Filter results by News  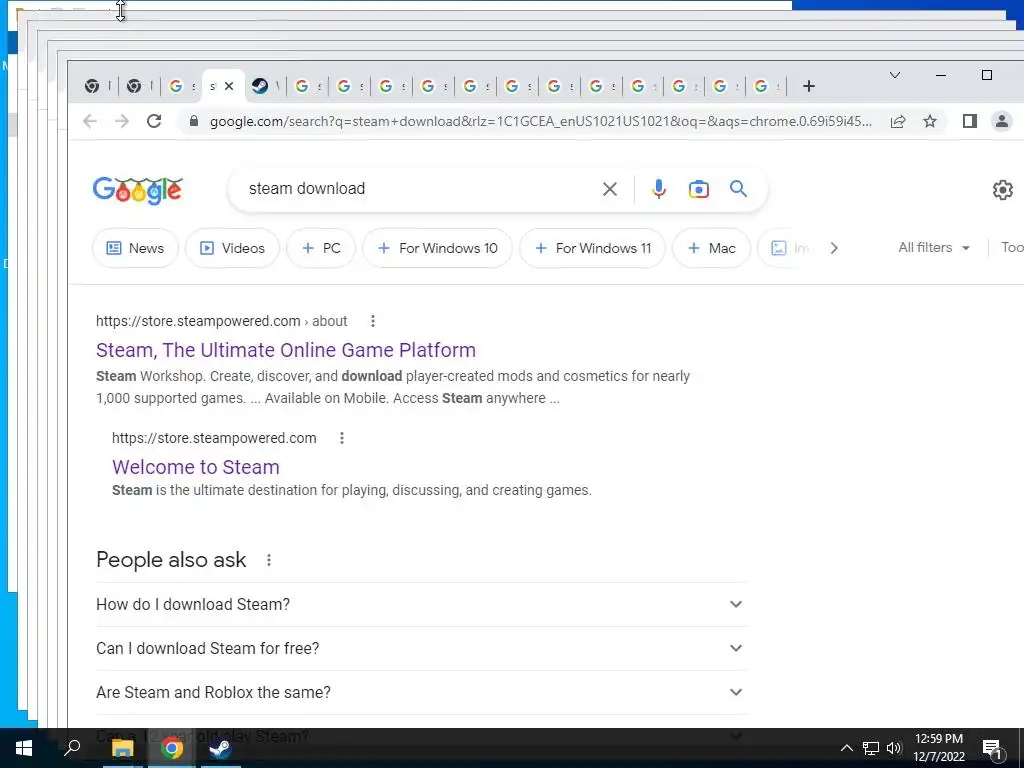tap(135, 248)
